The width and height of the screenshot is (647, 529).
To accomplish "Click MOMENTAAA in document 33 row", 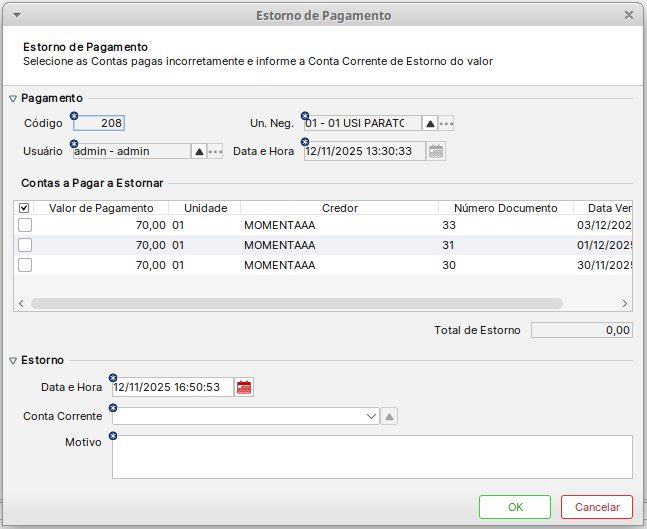I will (279, 225).
